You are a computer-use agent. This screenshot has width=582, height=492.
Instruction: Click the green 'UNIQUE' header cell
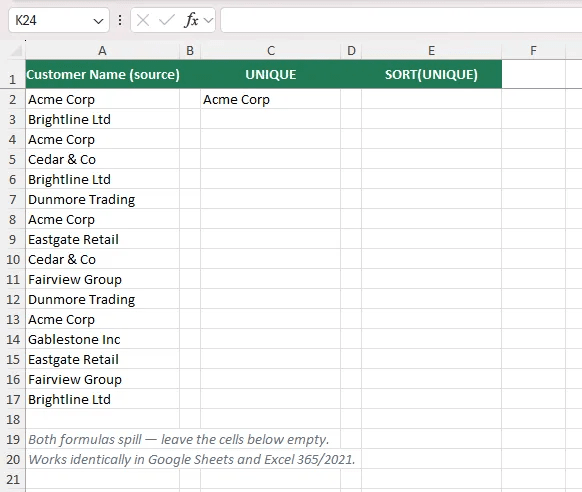point(271,74)
